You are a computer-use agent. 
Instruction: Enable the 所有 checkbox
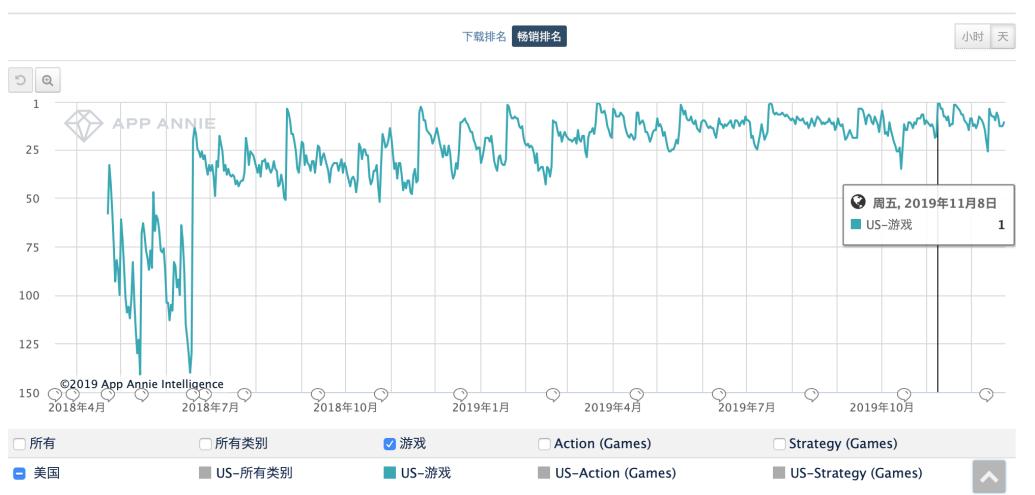pos(19,444)
